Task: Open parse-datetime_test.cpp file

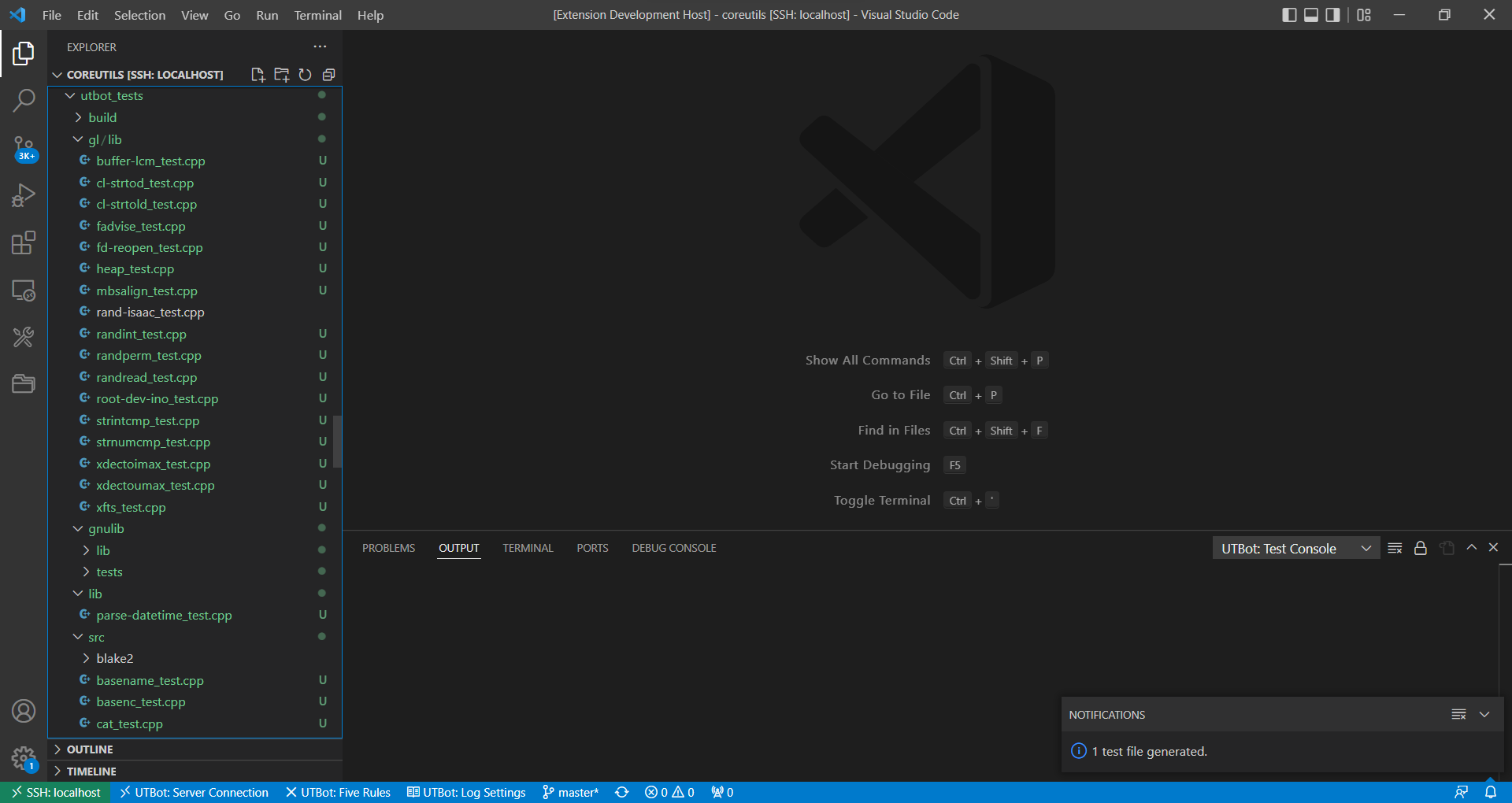Action: coord(164,616)
